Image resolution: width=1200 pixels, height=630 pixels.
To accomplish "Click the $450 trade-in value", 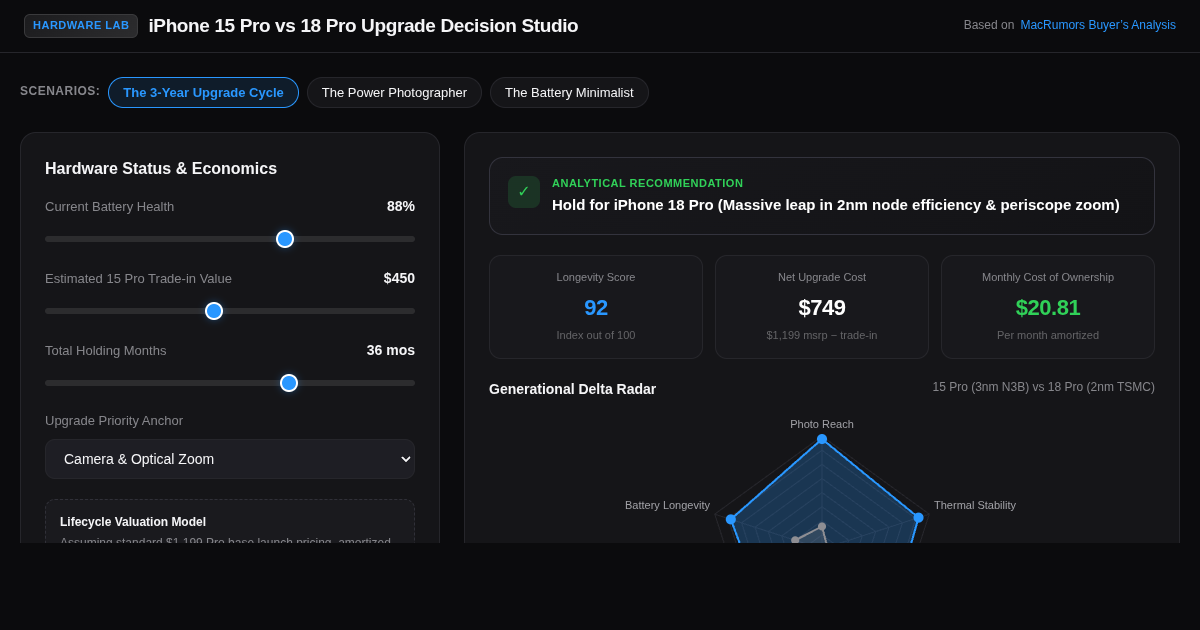I will click(399, 278).
